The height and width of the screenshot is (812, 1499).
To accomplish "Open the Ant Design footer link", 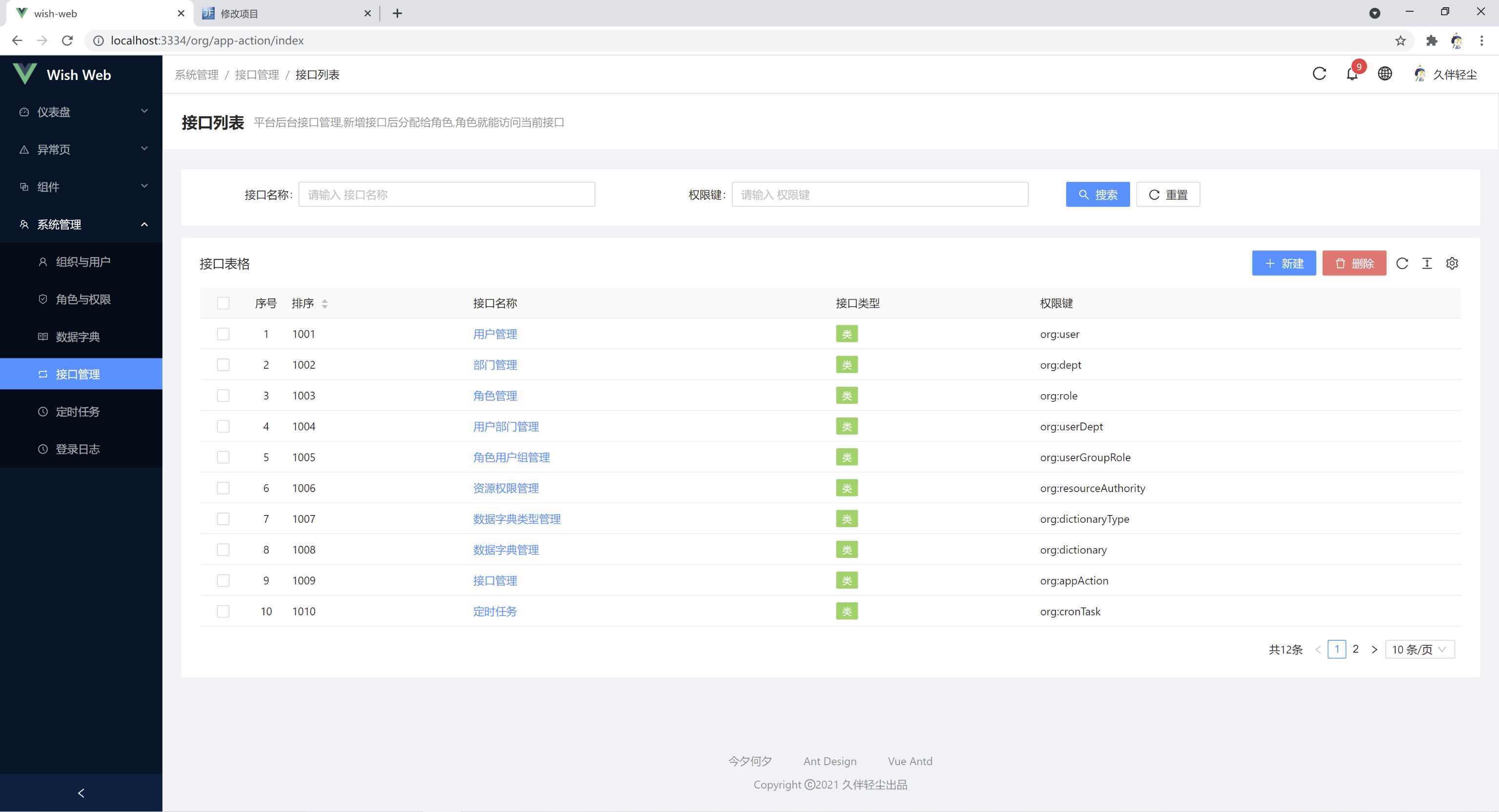I will pyautogui.click(x=830, y=761).
